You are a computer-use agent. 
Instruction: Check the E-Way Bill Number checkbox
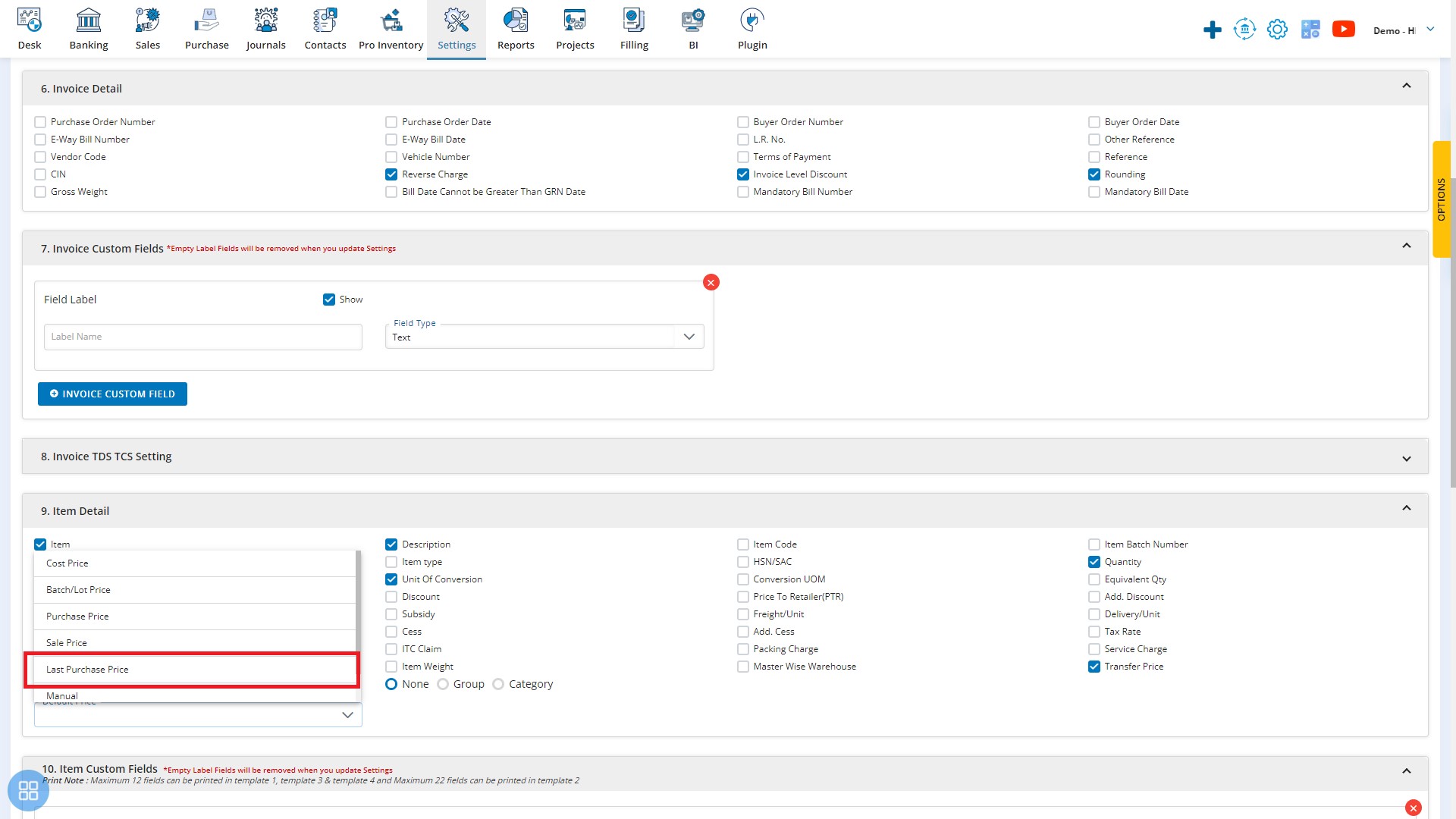click(40, 140)
